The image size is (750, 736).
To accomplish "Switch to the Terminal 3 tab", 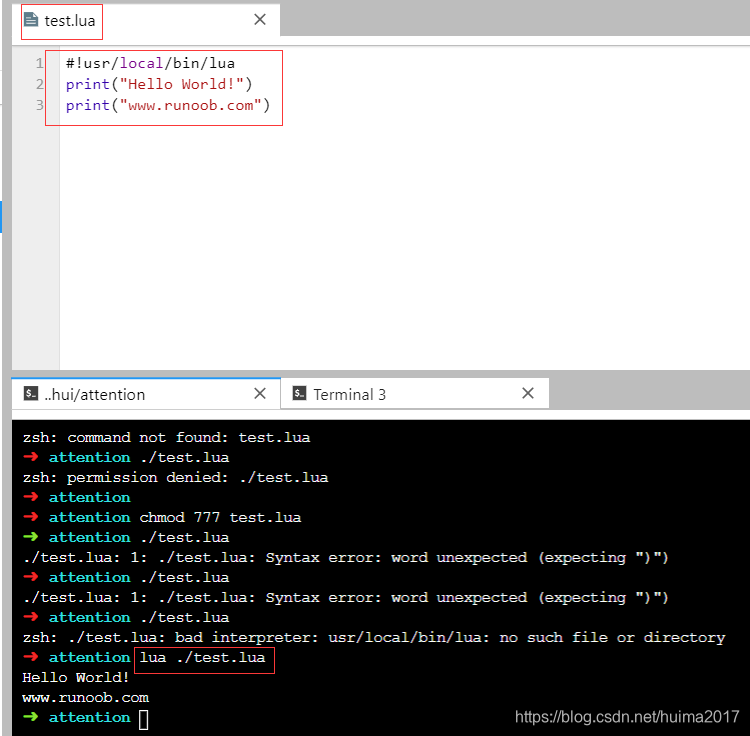I will (415, 394).
